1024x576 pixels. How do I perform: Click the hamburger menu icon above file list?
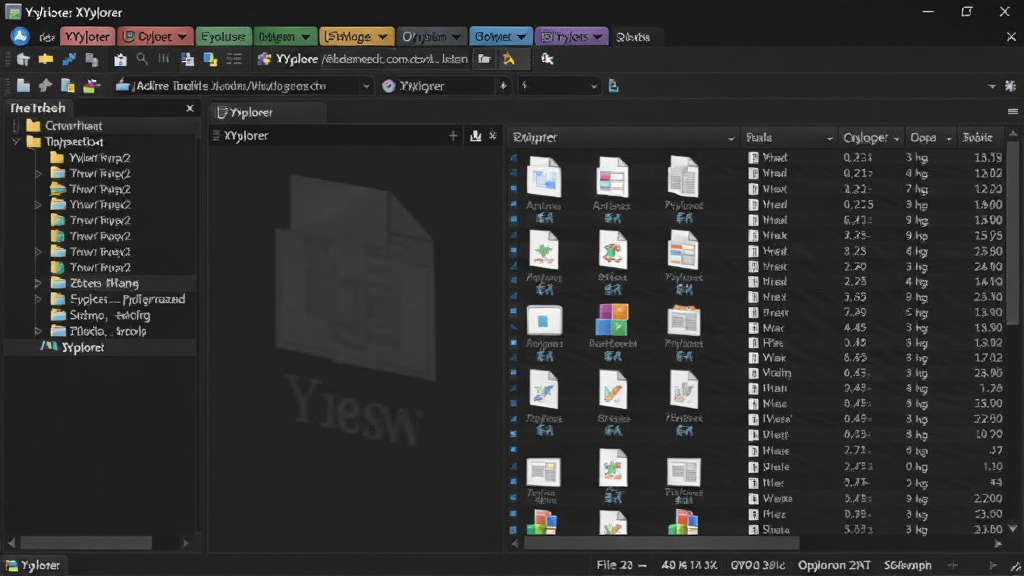(x=1012, y=112)
